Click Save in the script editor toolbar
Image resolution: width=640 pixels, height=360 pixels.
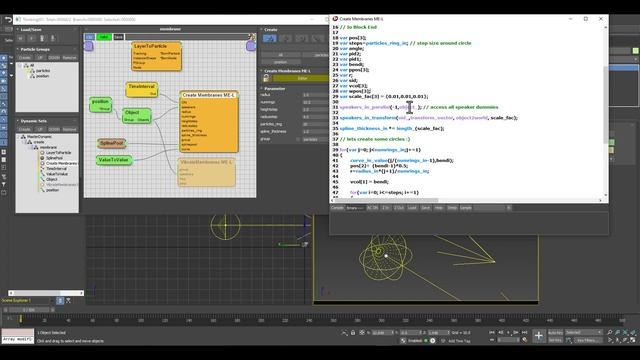[x=425, y=208]
